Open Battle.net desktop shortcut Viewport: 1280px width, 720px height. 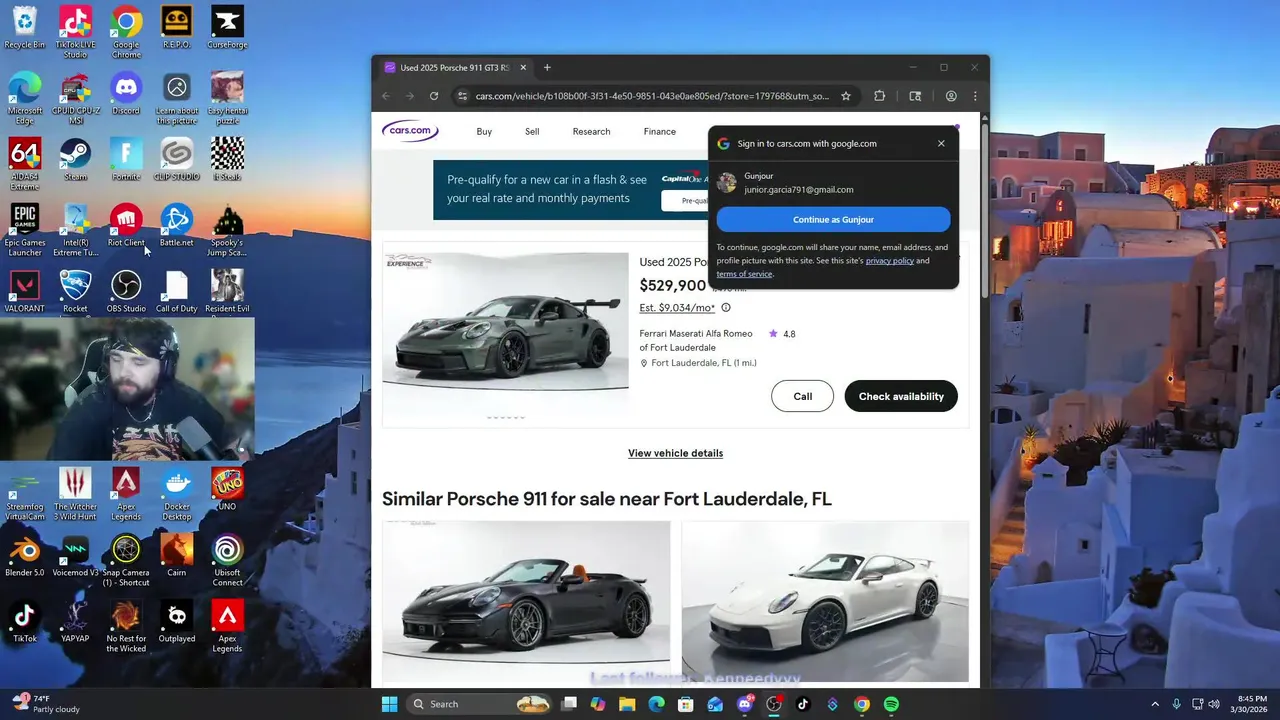click(x=176, y=225)
